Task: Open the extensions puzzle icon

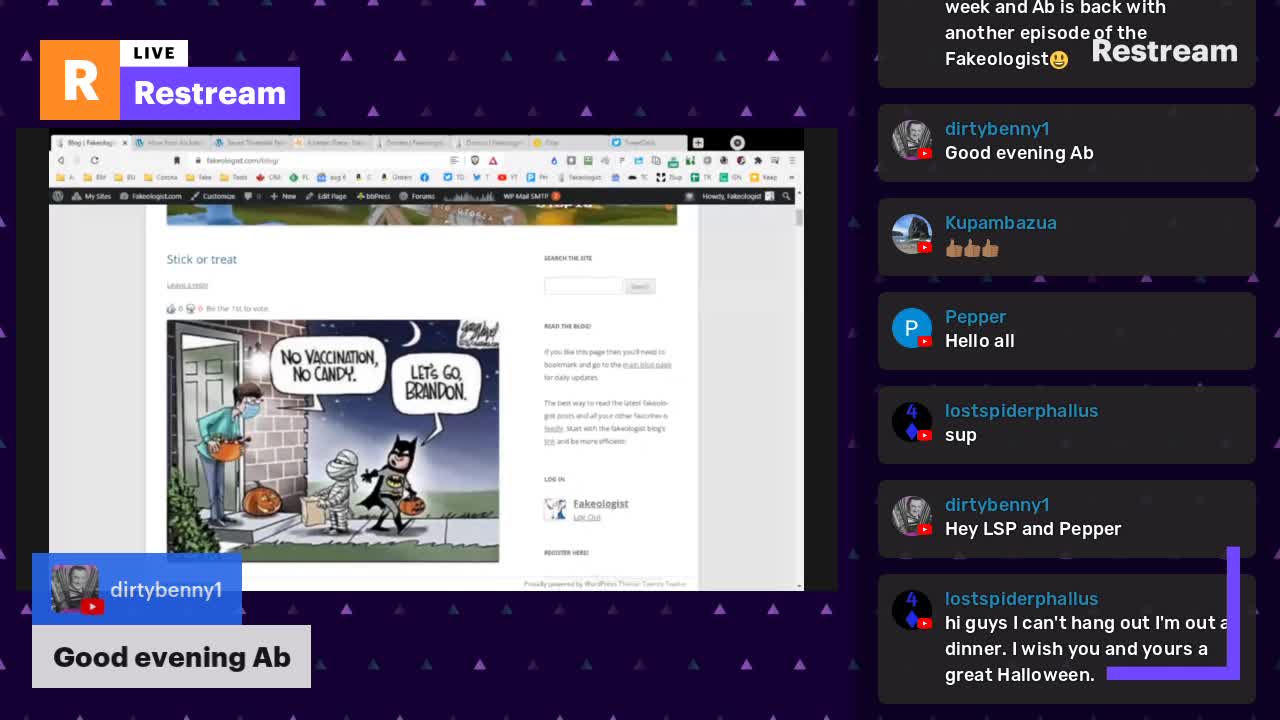Action: pos(758,160)
